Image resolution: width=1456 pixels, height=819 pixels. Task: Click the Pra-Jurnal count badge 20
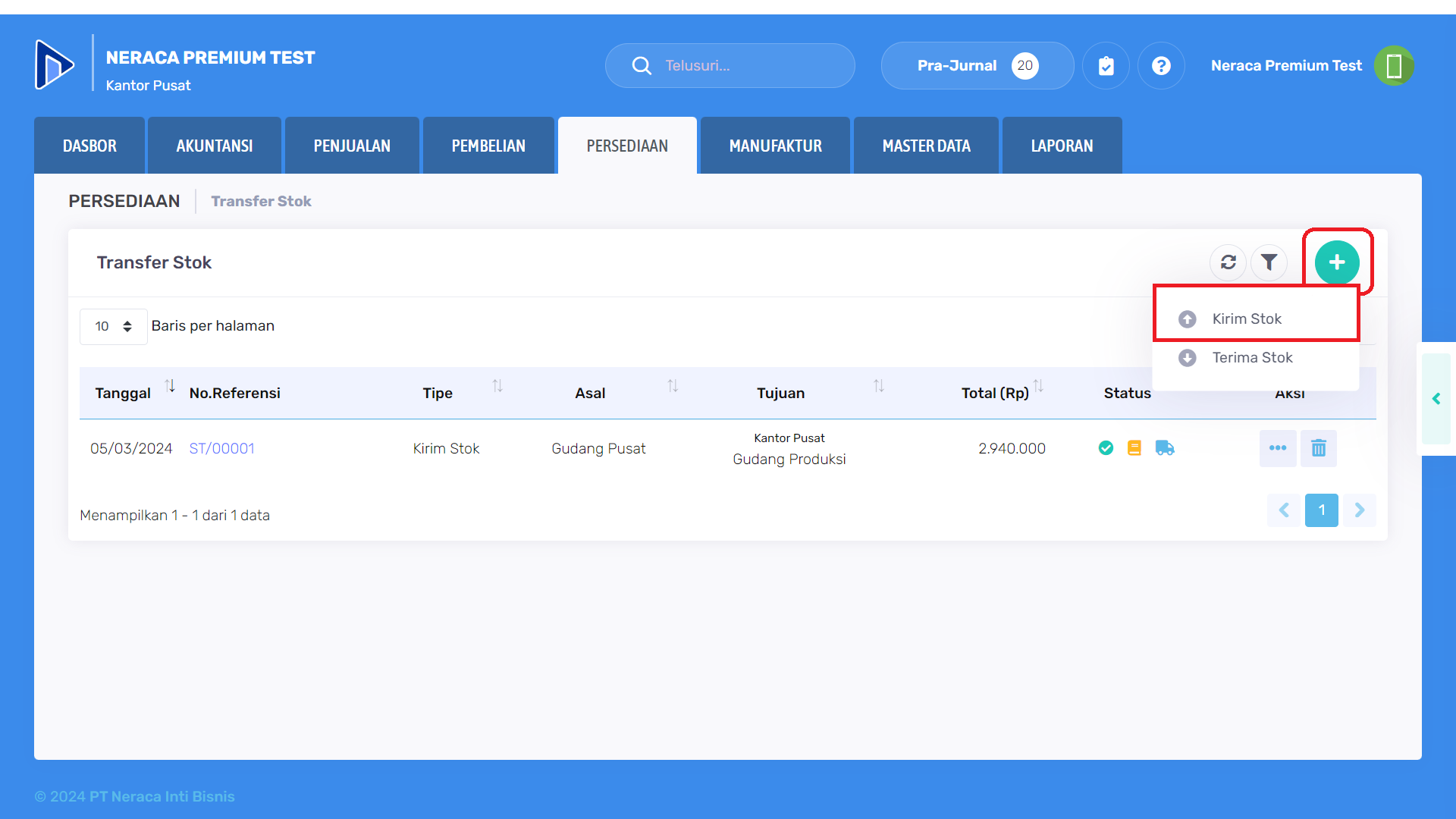click(x=1025, y=66)
